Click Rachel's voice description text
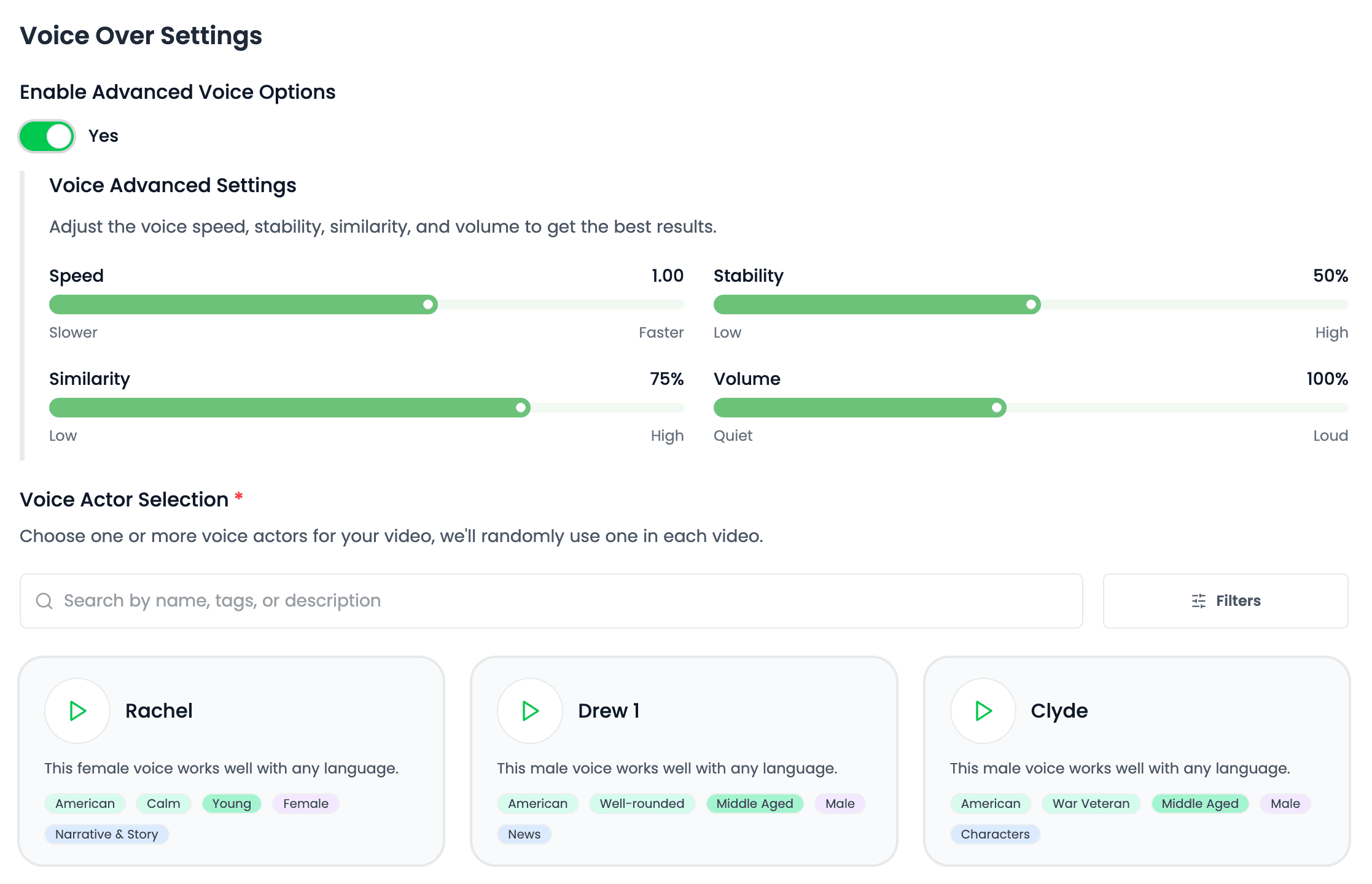Viewport: 1372px width, 884px height. 222,768
